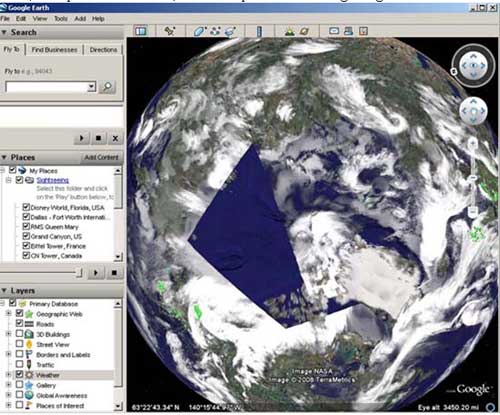This screenshot has width=500, height=415.
Task: Click the Print icon in toolbar
Action: (x=348, y=31)
